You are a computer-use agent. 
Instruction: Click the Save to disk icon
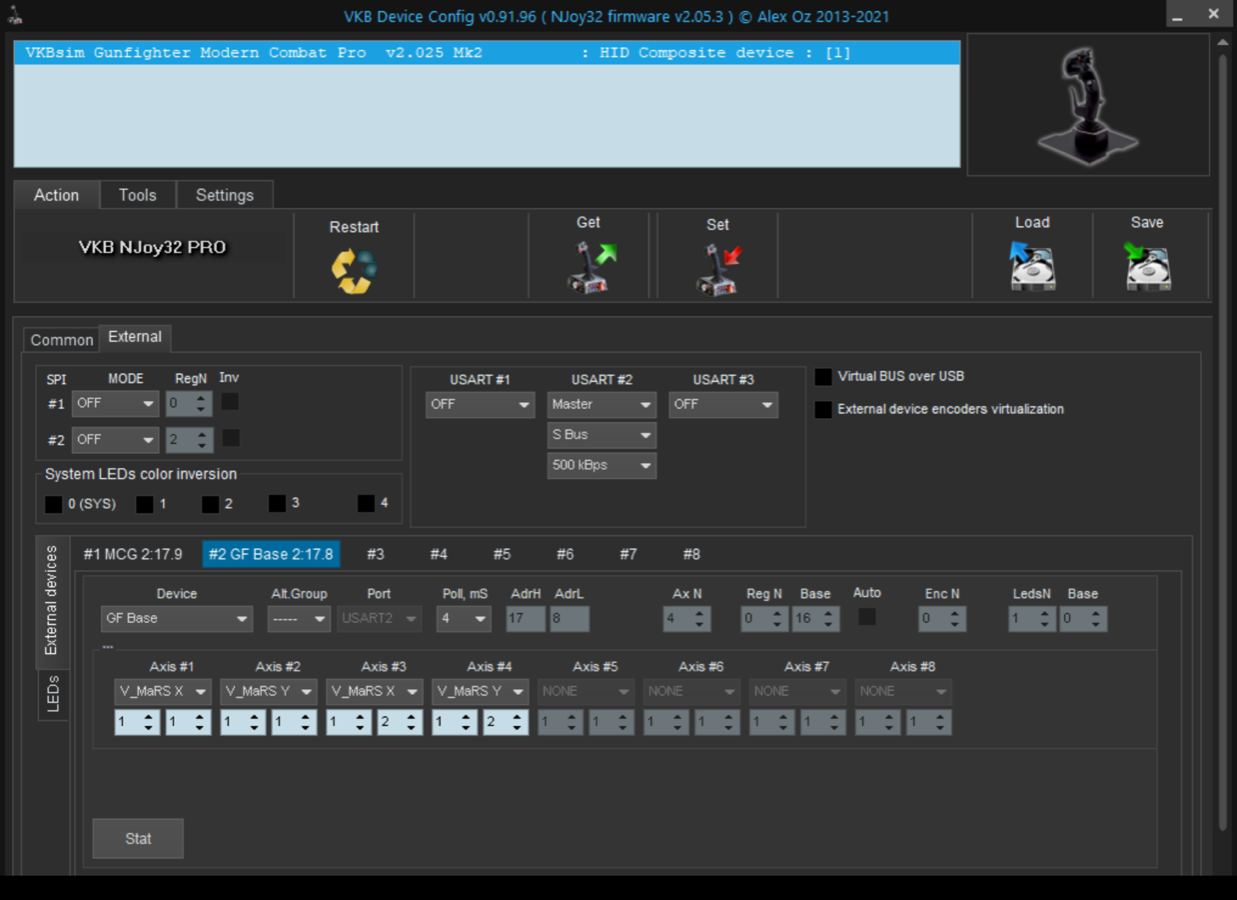coord(1146,267)
